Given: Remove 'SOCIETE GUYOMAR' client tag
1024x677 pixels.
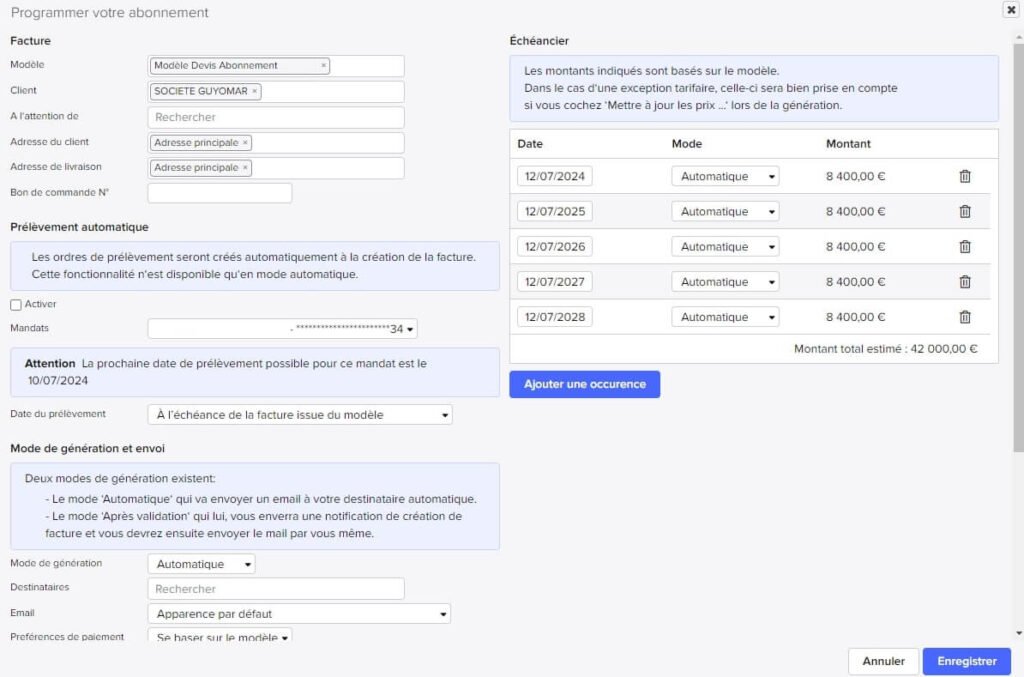Looking at the screenshot, I should 254,91.
